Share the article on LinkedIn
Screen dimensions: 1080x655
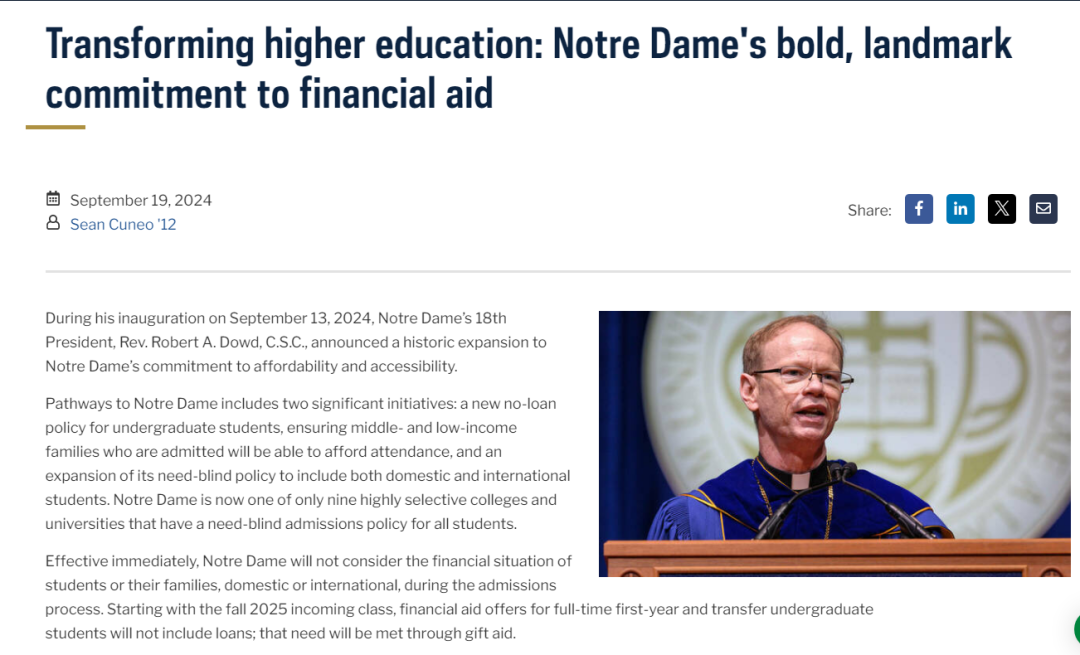[x=960, y=209]
